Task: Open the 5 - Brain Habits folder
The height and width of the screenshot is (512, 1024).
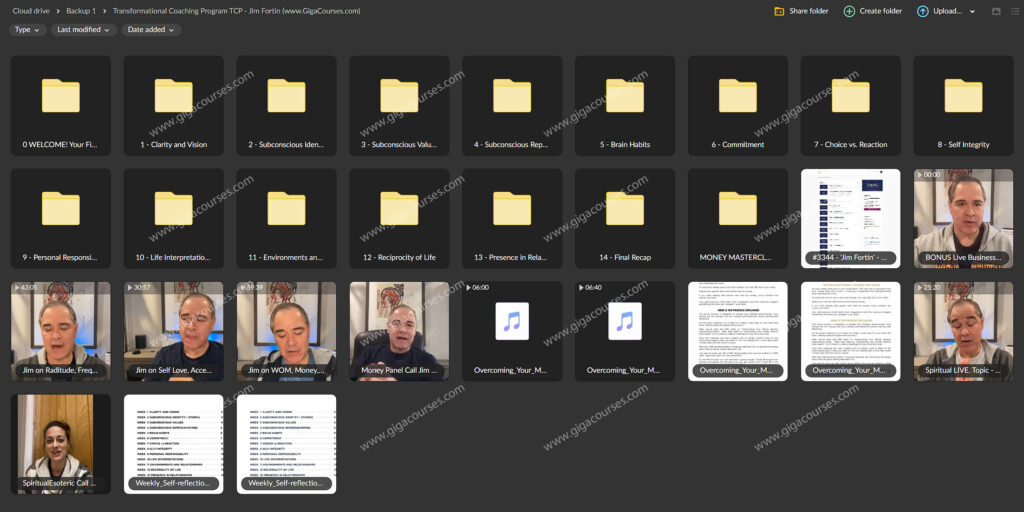Action: pos(625,105)
